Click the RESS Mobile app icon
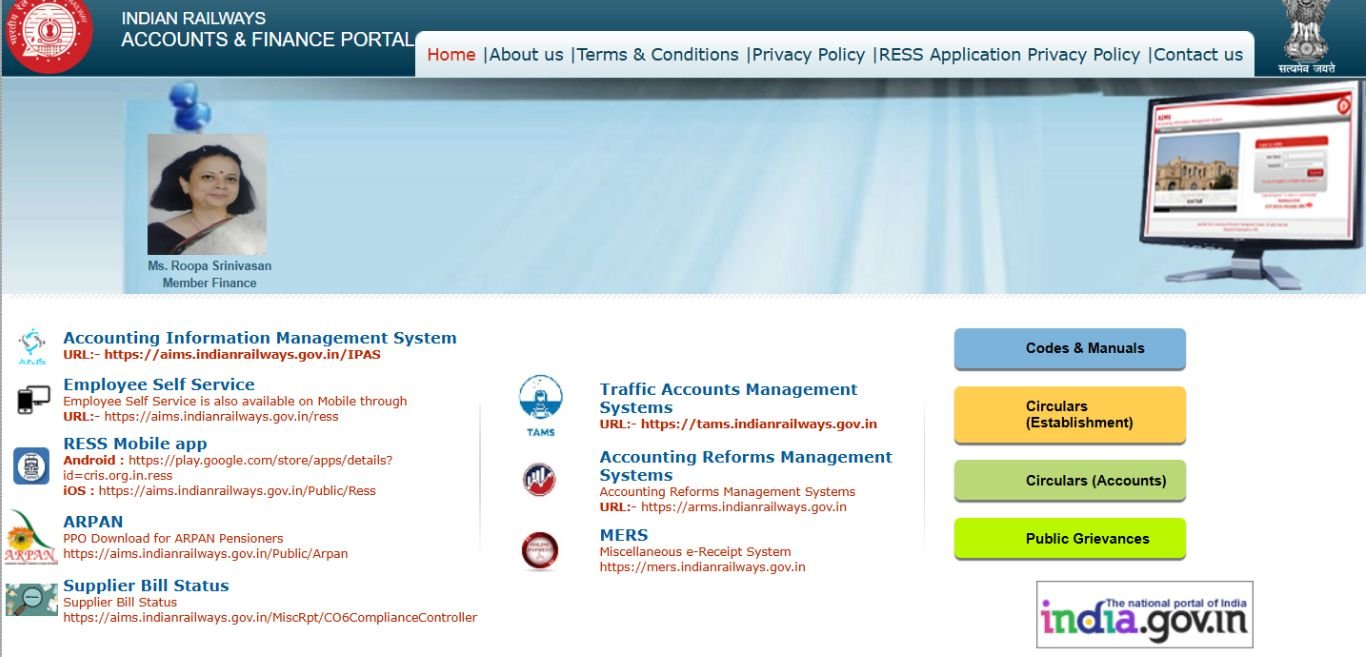Screen dimensions: 1366x657 [x=31, y=466]
